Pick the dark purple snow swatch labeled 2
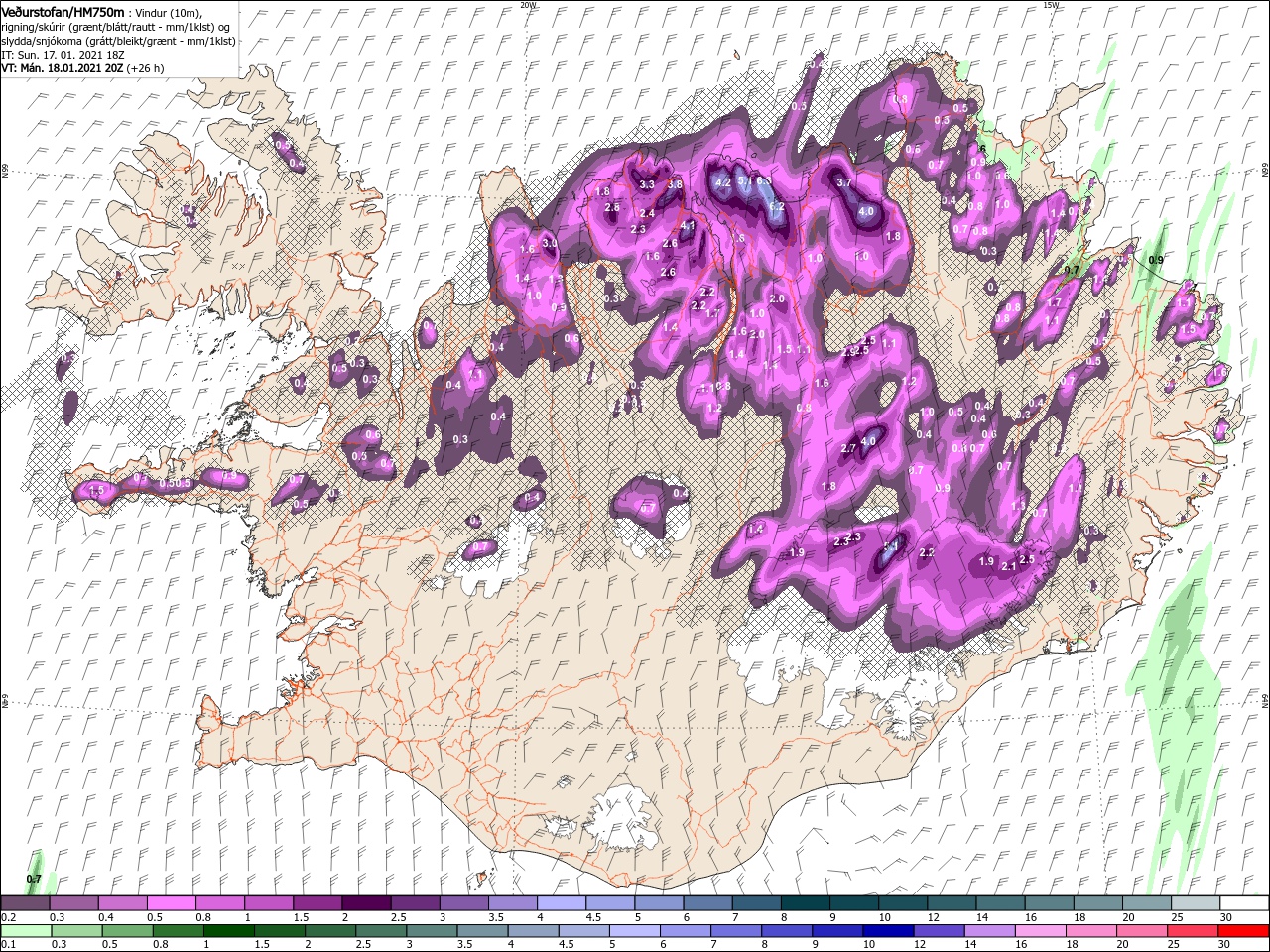1270x952 pixels. click(365, 903)
